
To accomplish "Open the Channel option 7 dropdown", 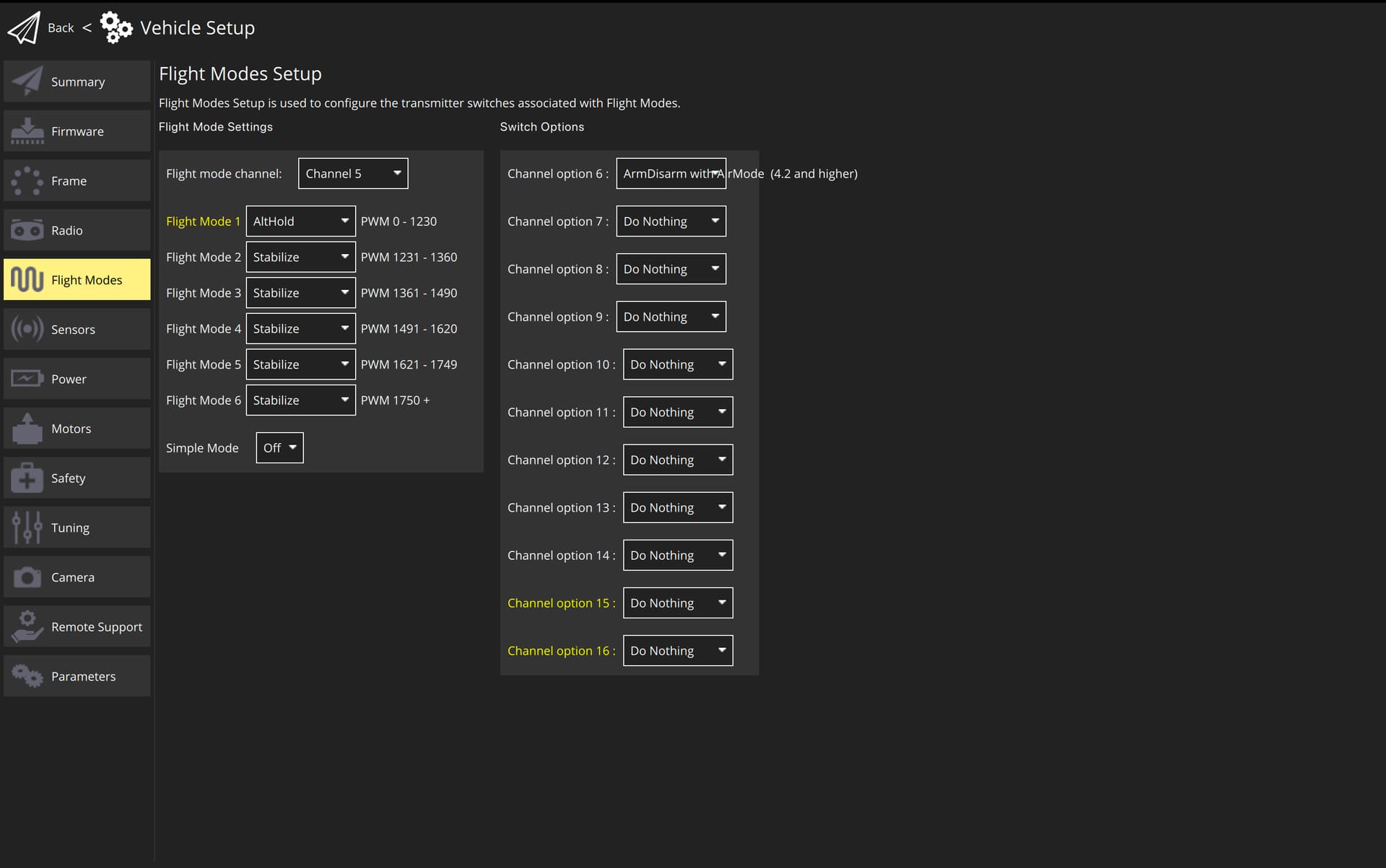I will (671, 222).
